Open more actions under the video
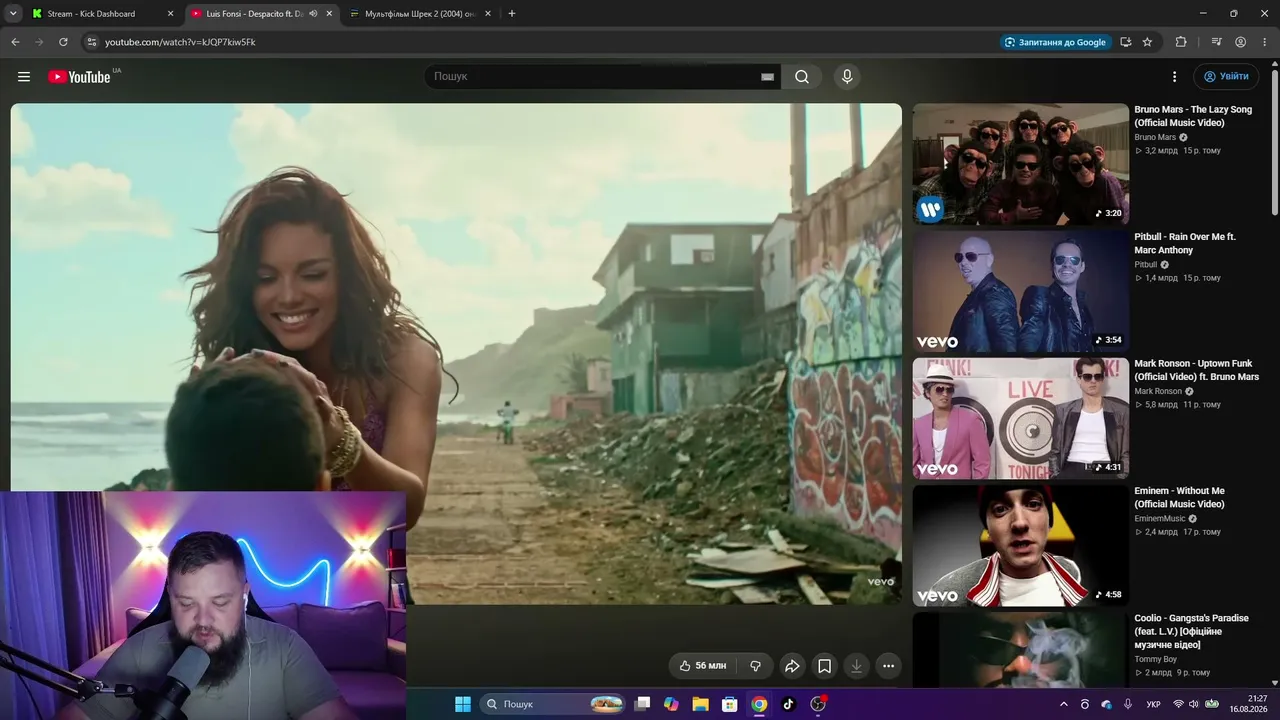This screenshot has height=720, width=1280. (x=888, y=666)
